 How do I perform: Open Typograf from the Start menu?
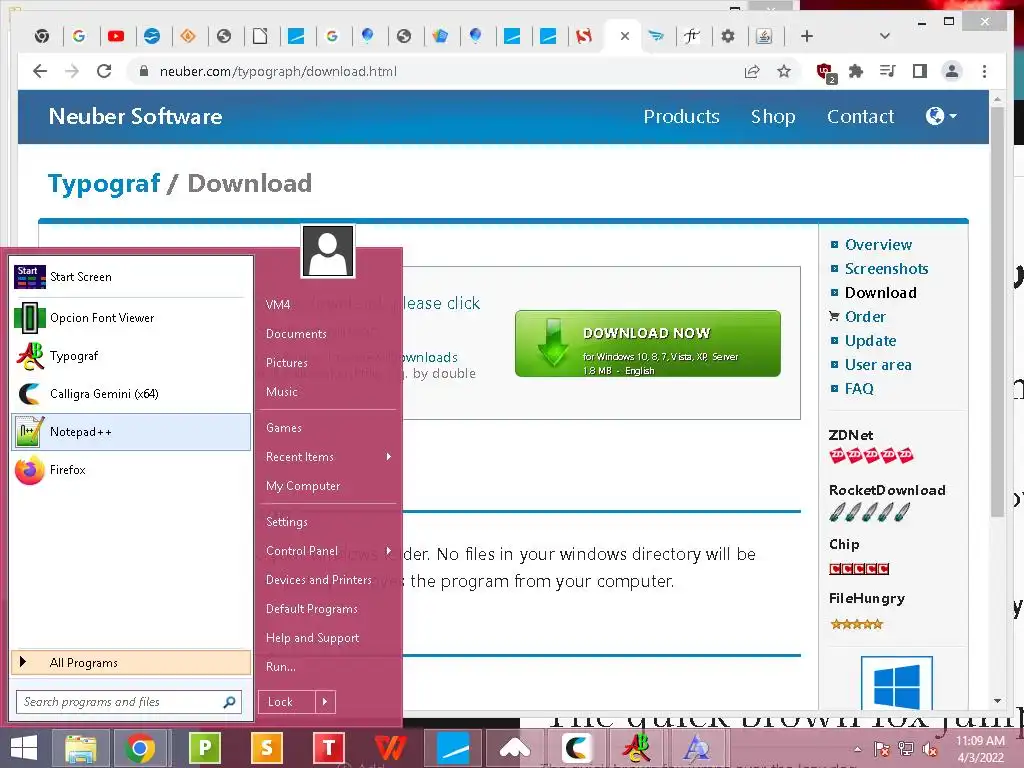tap(131, 356)
